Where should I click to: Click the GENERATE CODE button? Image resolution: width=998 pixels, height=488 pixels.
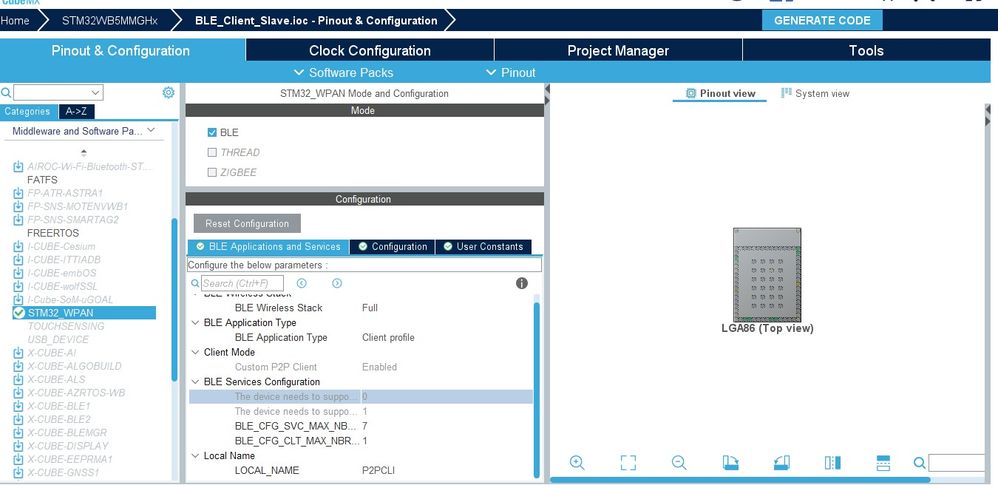click(x=822, y=20)
